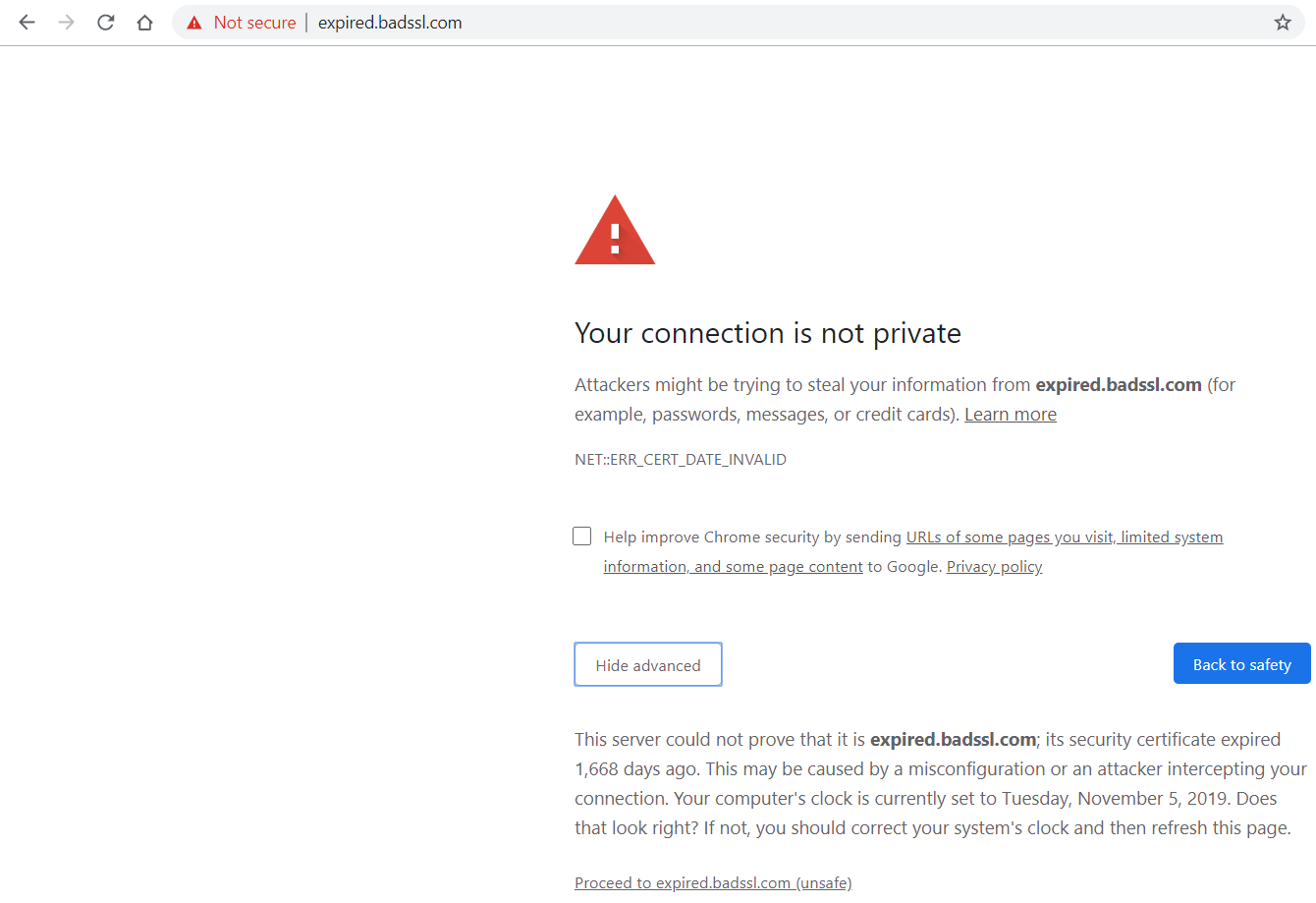Click the "Your connection is not private" heading
Screen dimensions: 1316x903
768,333
